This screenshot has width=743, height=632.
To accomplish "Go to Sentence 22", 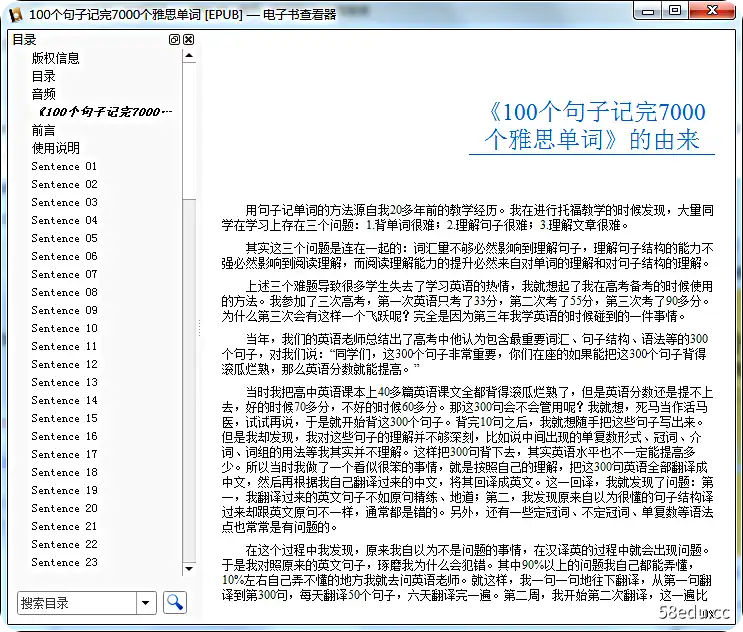I will point(64,544).
